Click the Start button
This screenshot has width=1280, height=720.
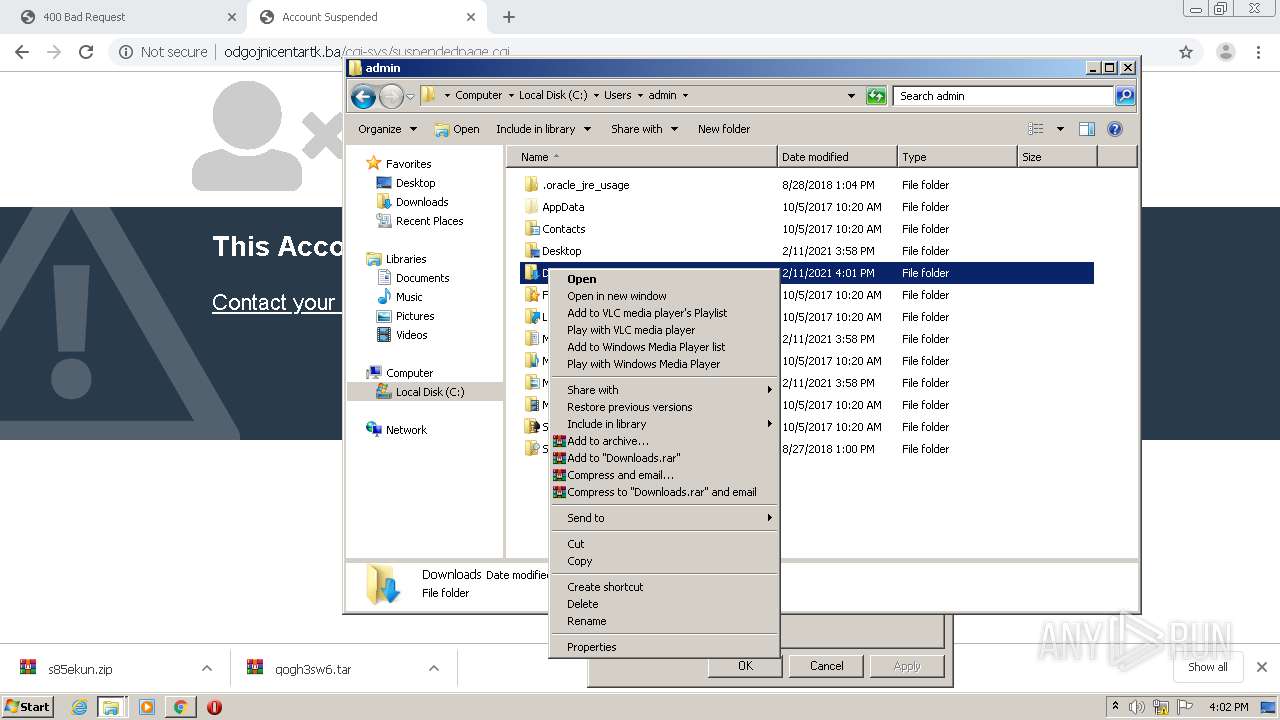point(28,707)
